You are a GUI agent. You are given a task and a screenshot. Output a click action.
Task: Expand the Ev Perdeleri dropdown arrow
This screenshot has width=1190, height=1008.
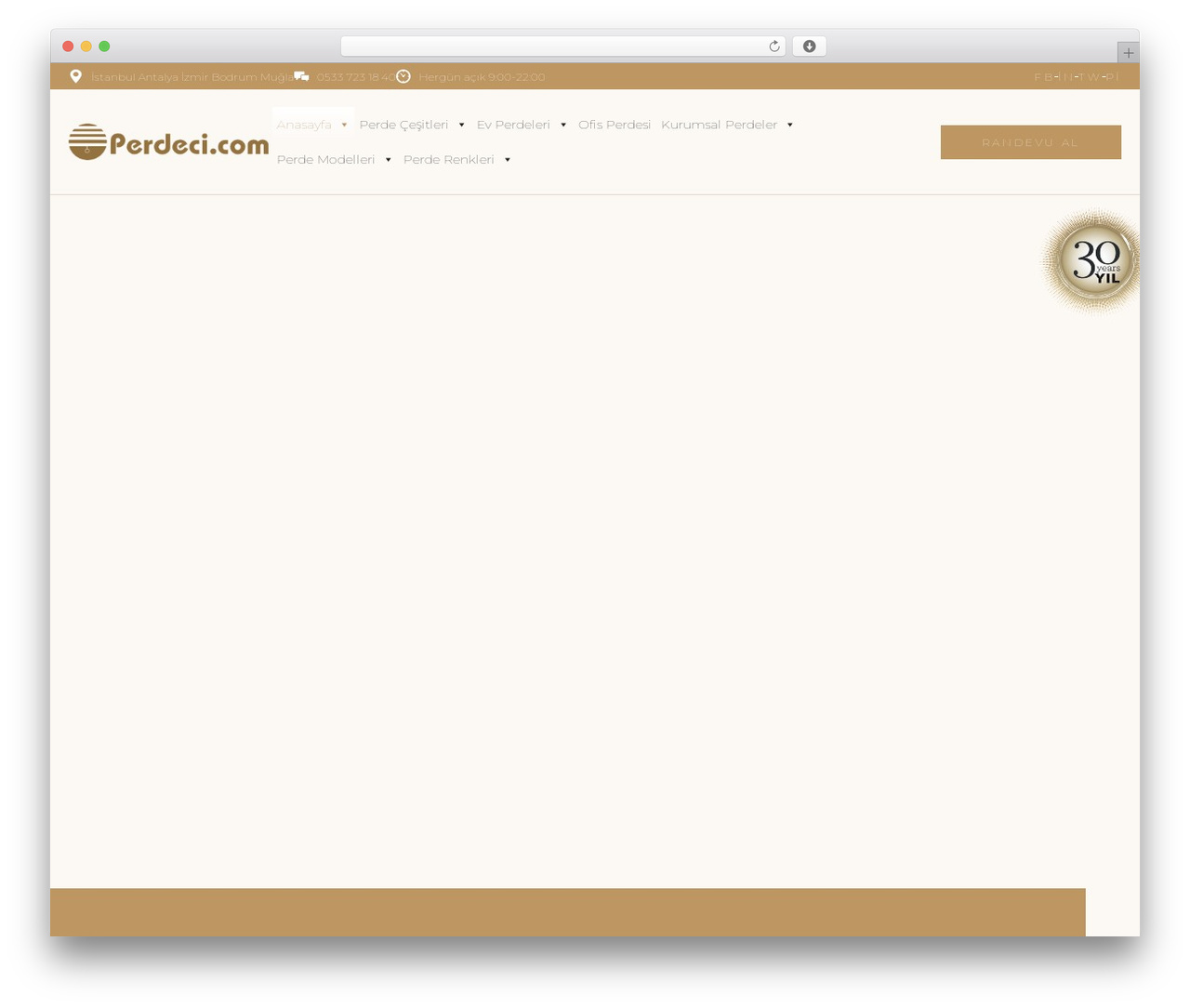tap(563, 125)
